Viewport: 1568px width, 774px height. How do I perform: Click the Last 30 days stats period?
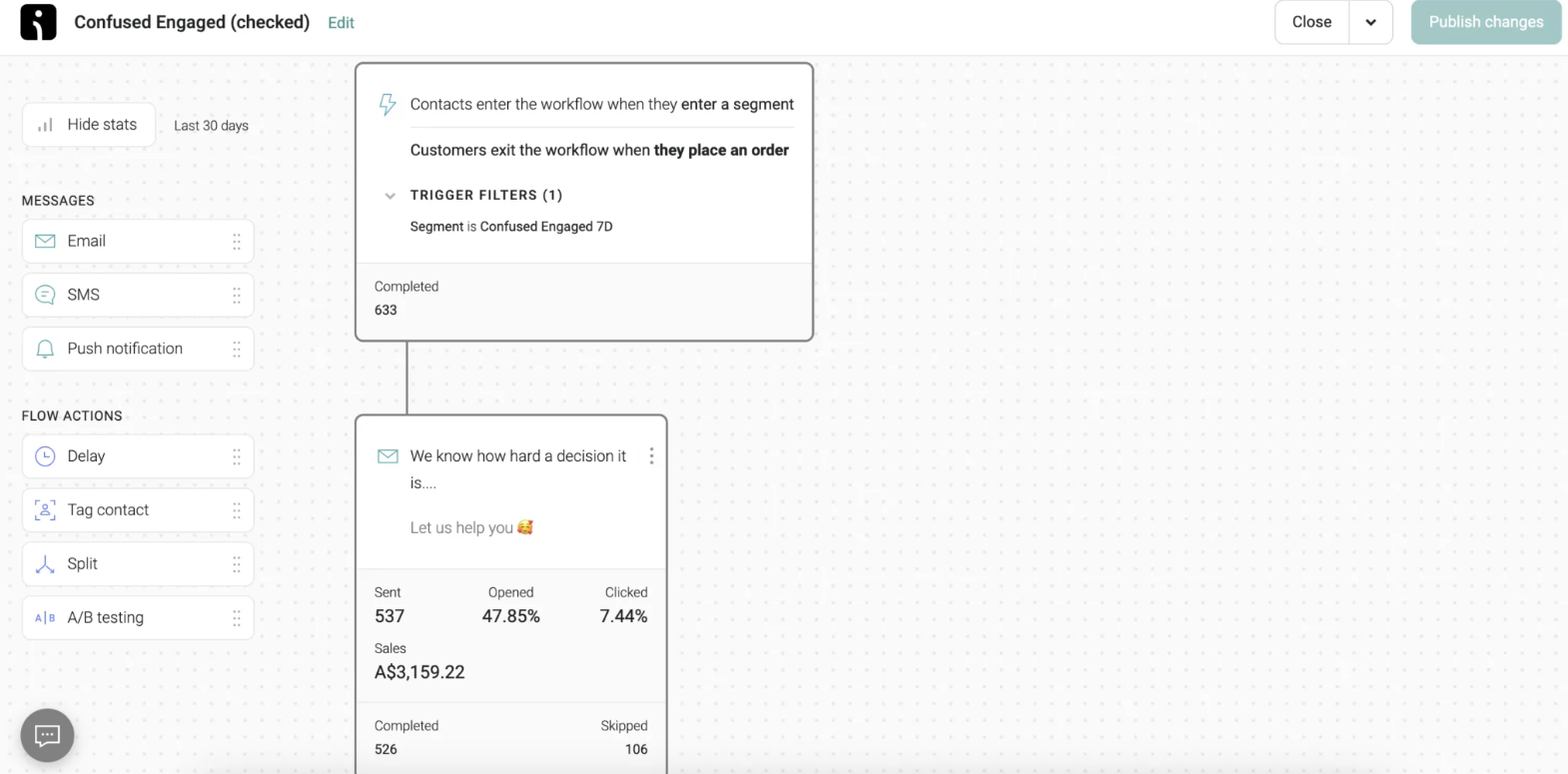pos(211,125)
